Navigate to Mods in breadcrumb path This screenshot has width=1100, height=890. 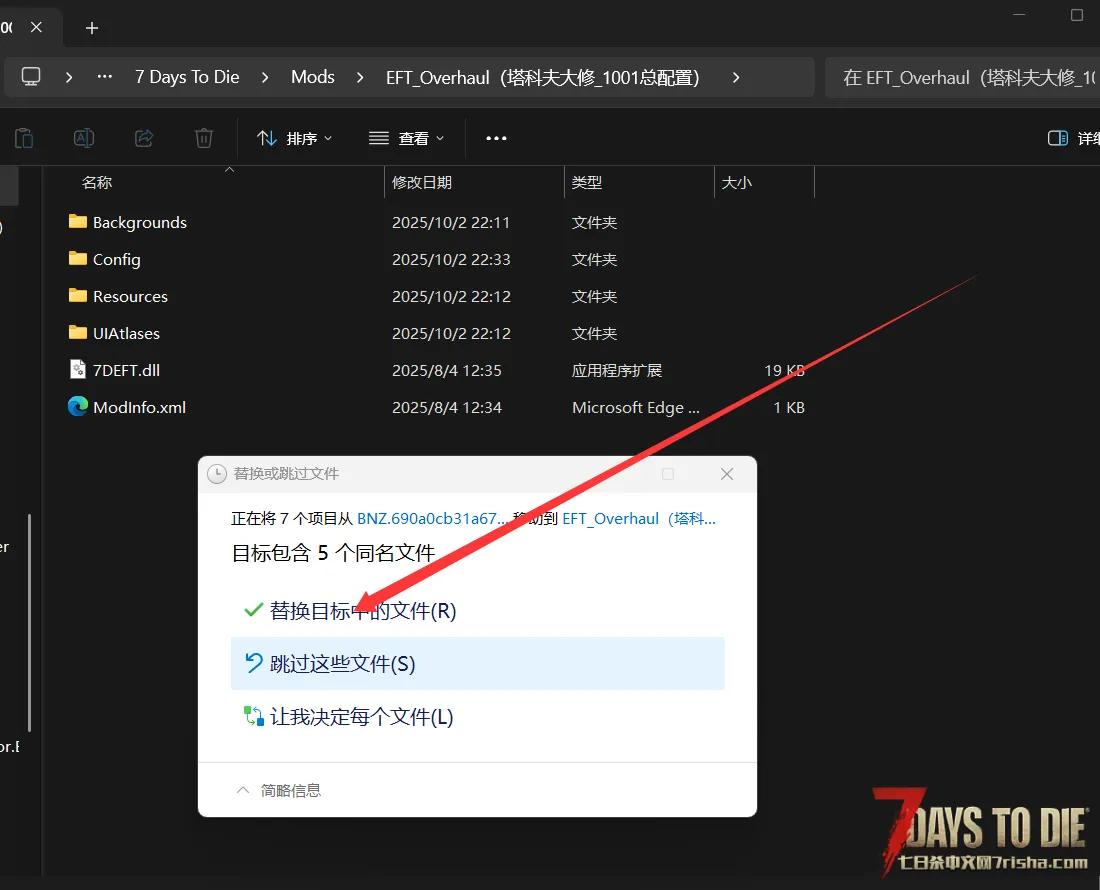pyautogui.click(x=313, y=77)
